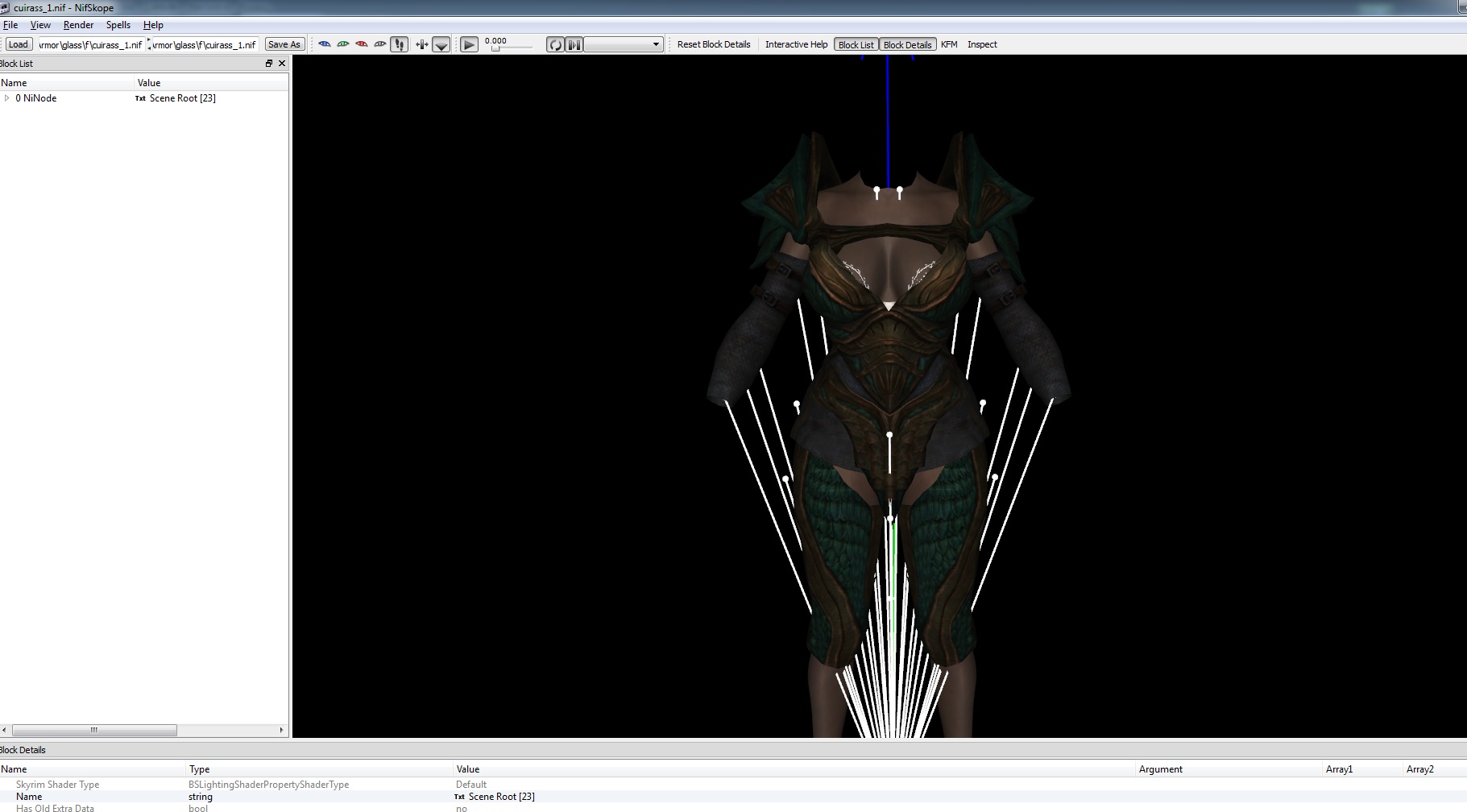Click the Default value cell
The image size is (1467, 812).
click(471, 785)
